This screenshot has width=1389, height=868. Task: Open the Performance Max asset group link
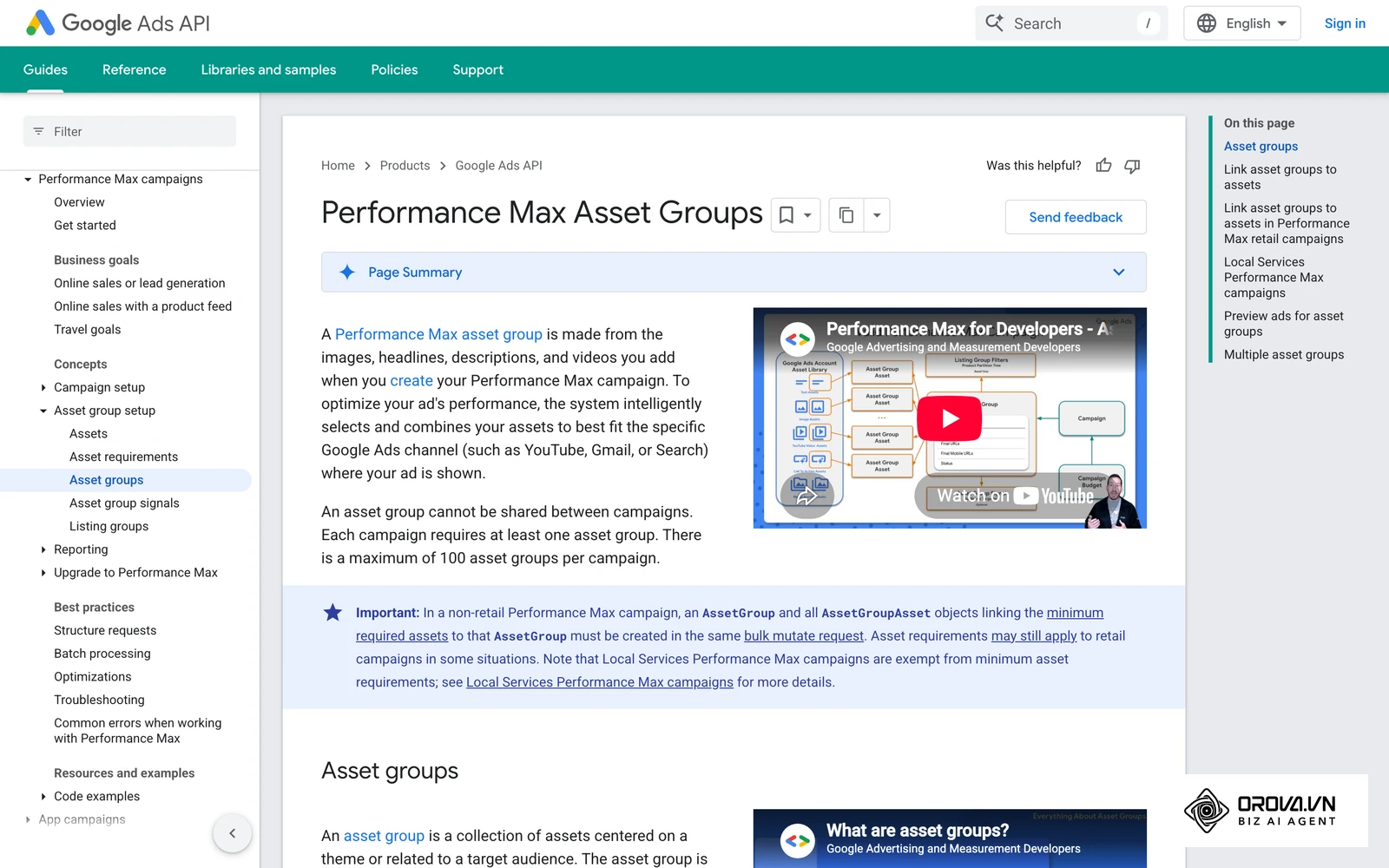(438, 334)
